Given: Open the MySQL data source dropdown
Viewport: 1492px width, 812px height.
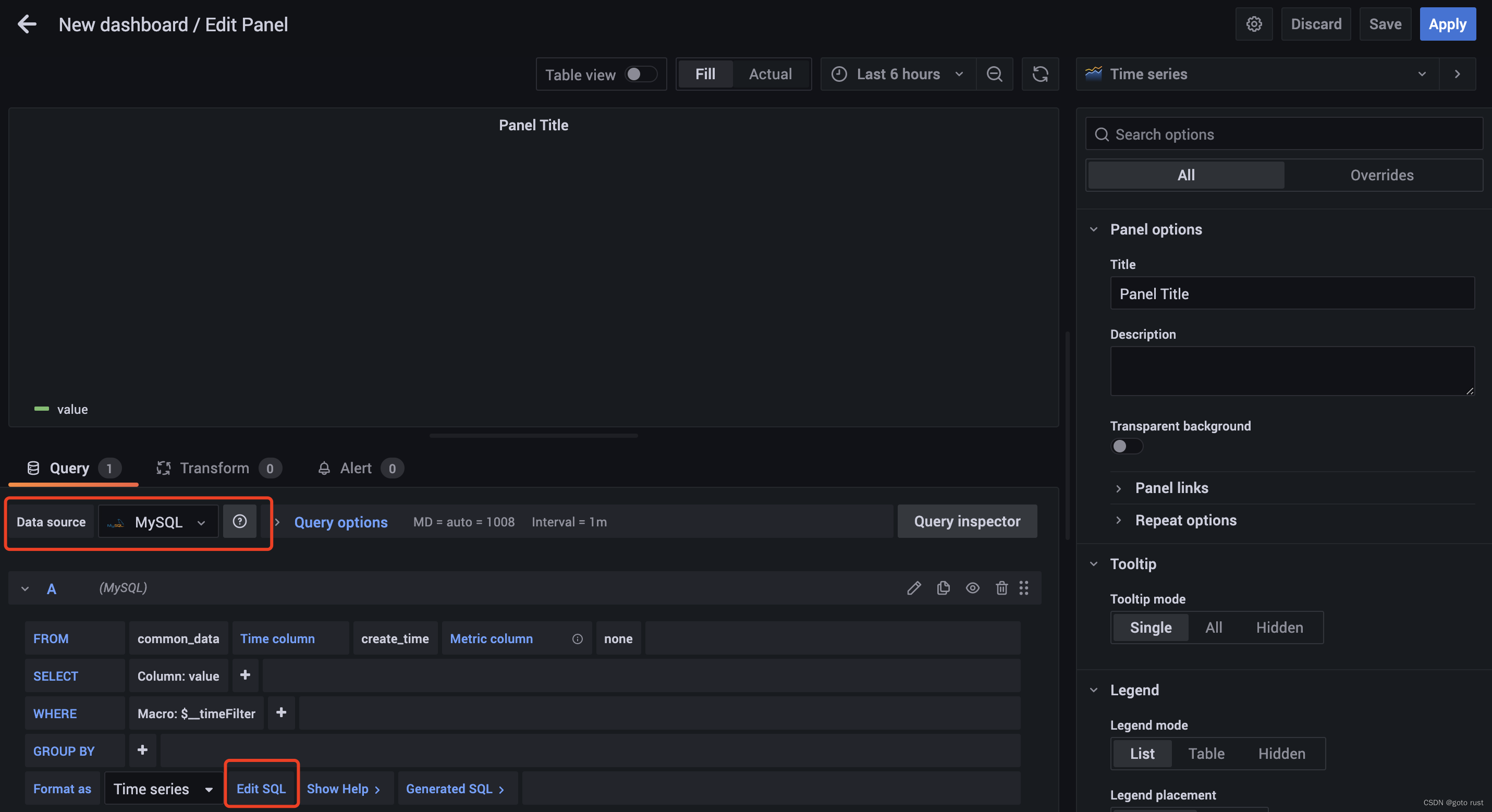Looking at the screenshot, I should 158,521.
